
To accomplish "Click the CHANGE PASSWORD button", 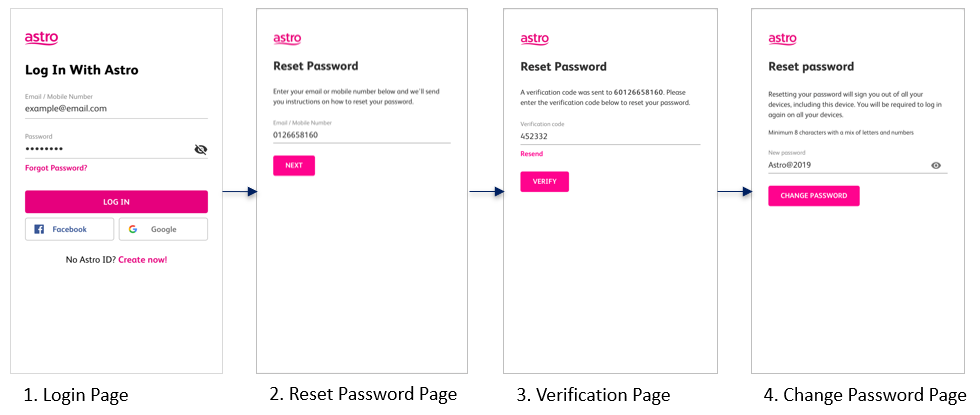I will pyautogui.click(x=814, y=196).
